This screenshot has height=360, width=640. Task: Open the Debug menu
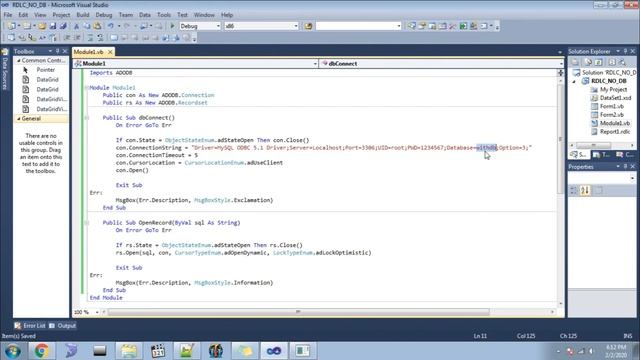pyautogui.click(x=104, y=15)
